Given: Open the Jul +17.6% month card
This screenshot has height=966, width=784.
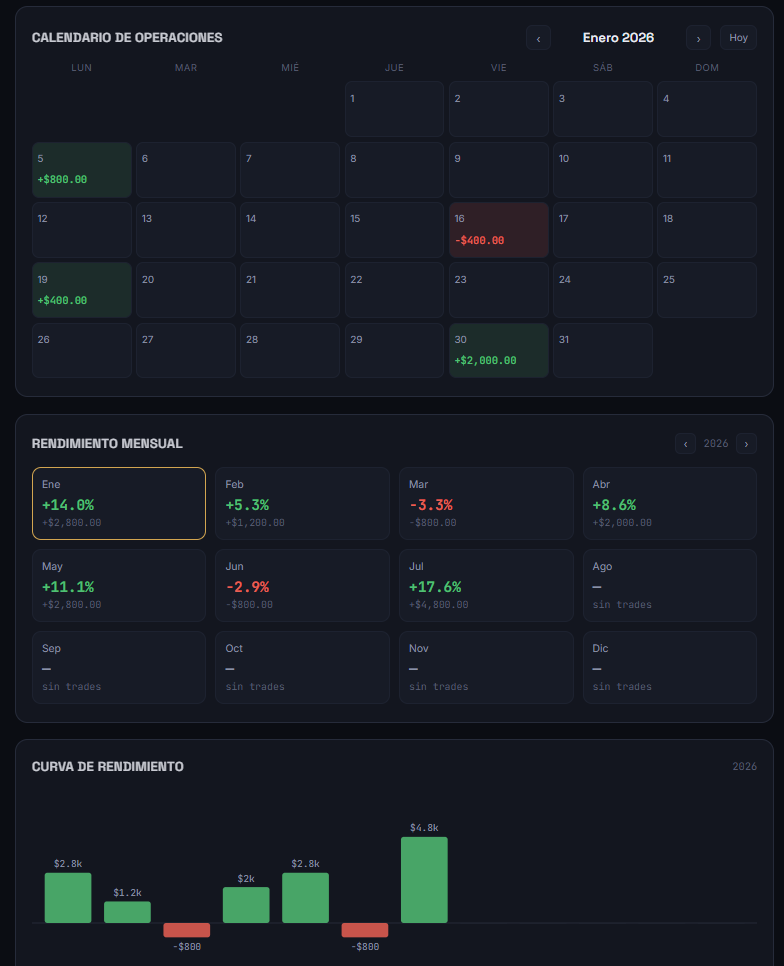Looking at the screenshot, I should (x=486, y=585).
